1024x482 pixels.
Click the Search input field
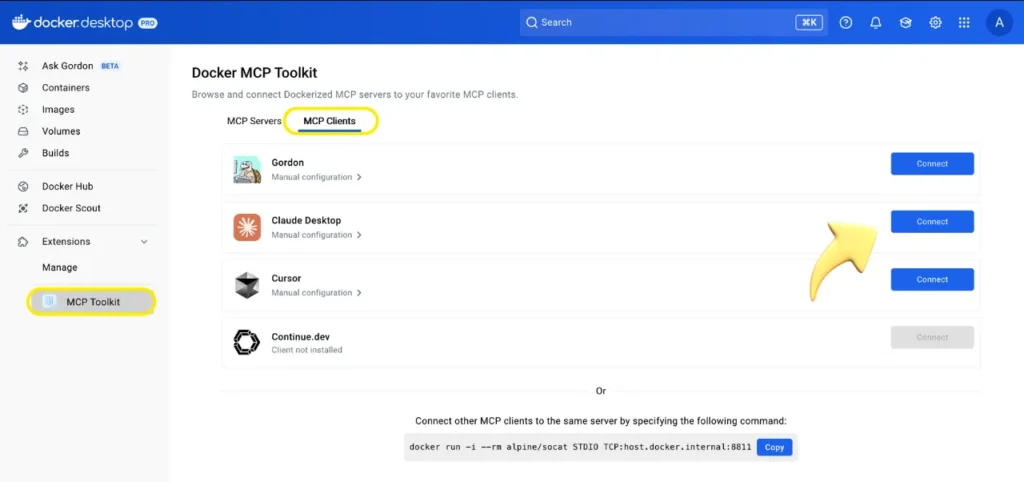[674, 22]
